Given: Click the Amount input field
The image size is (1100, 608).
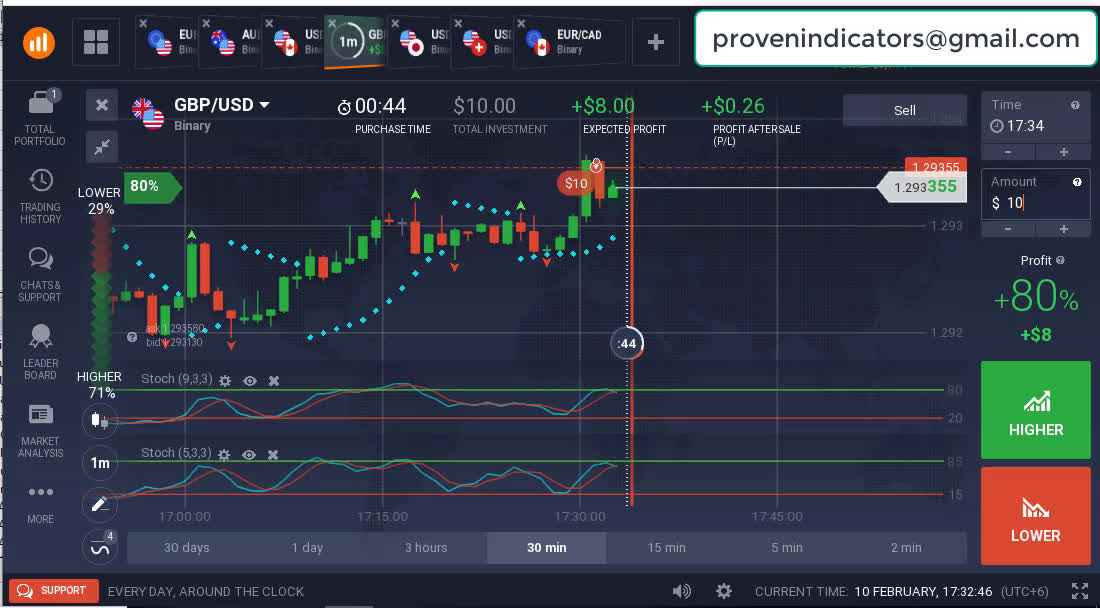Looking at the screenshot, I should [x=1035, y=203].
